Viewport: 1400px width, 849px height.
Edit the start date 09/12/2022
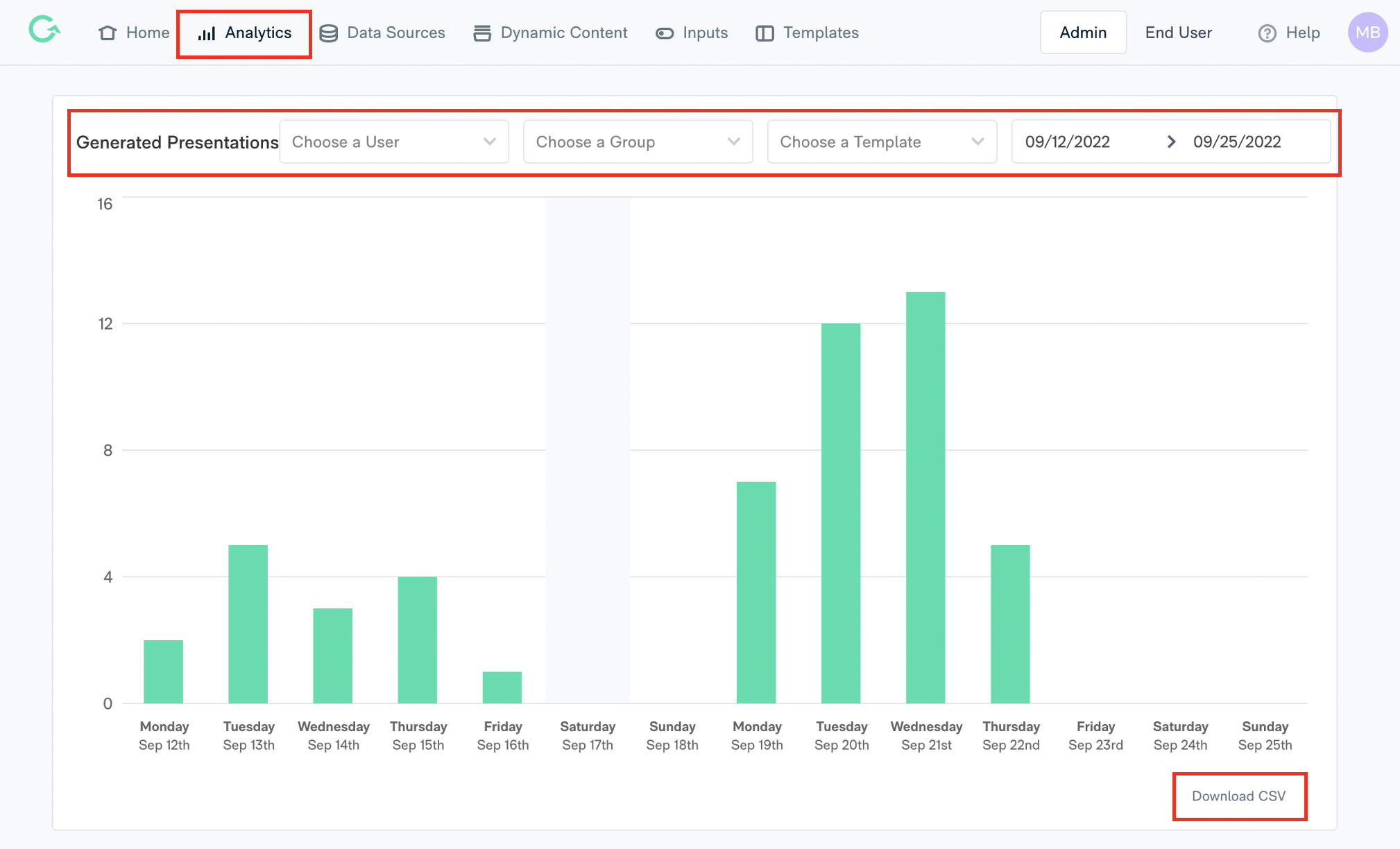(x=1067, y=142)
